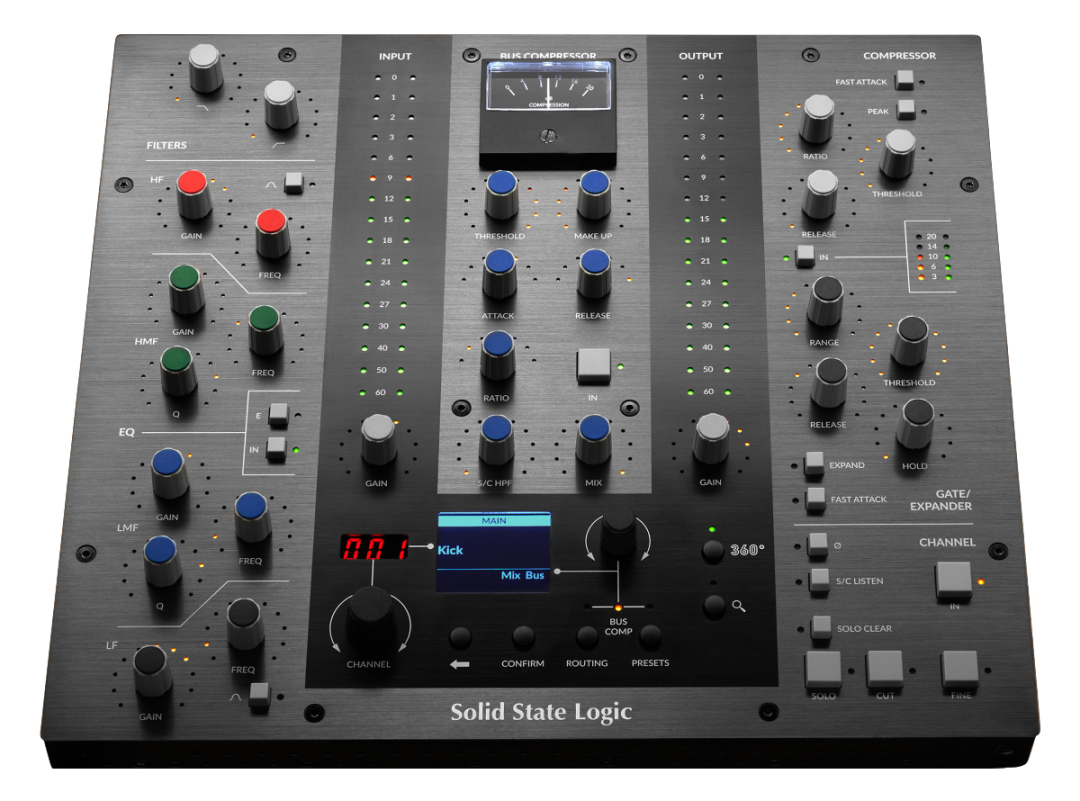Click the bus compressor RELEASE knob
Screen dimensions: 1080x801
click(x=594, y=273)
